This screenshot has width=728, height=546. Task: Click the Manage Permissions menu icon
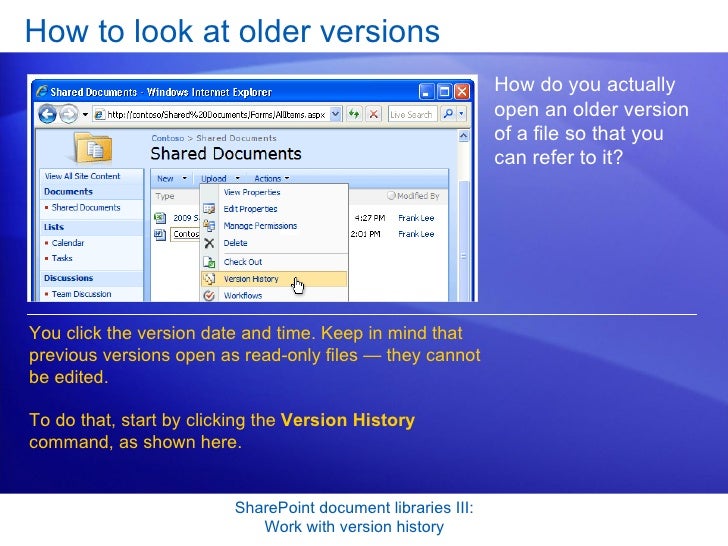click(209, 226)
